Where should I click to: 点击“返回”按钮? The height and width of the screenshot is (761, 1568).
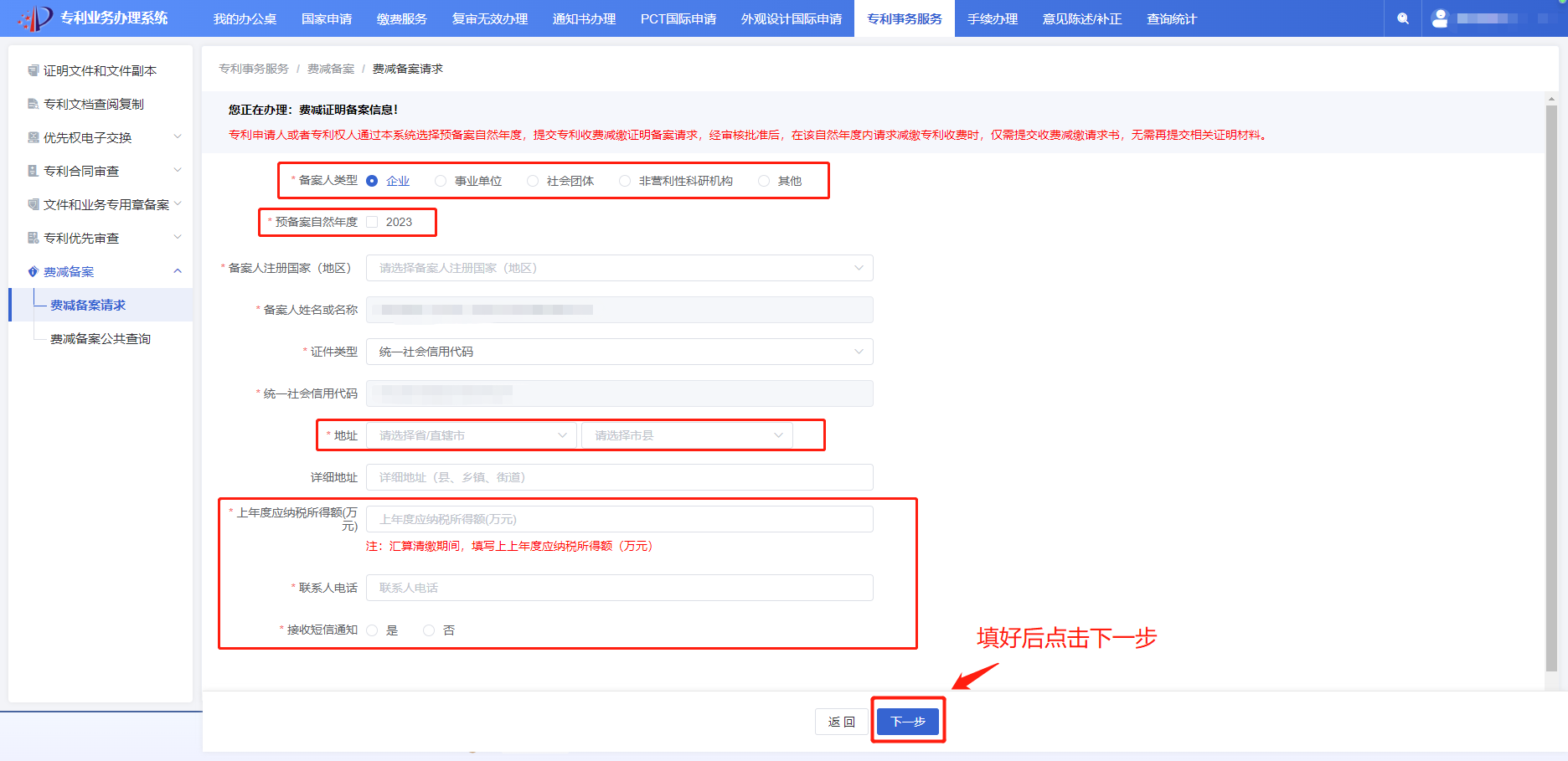pos(842,721)
